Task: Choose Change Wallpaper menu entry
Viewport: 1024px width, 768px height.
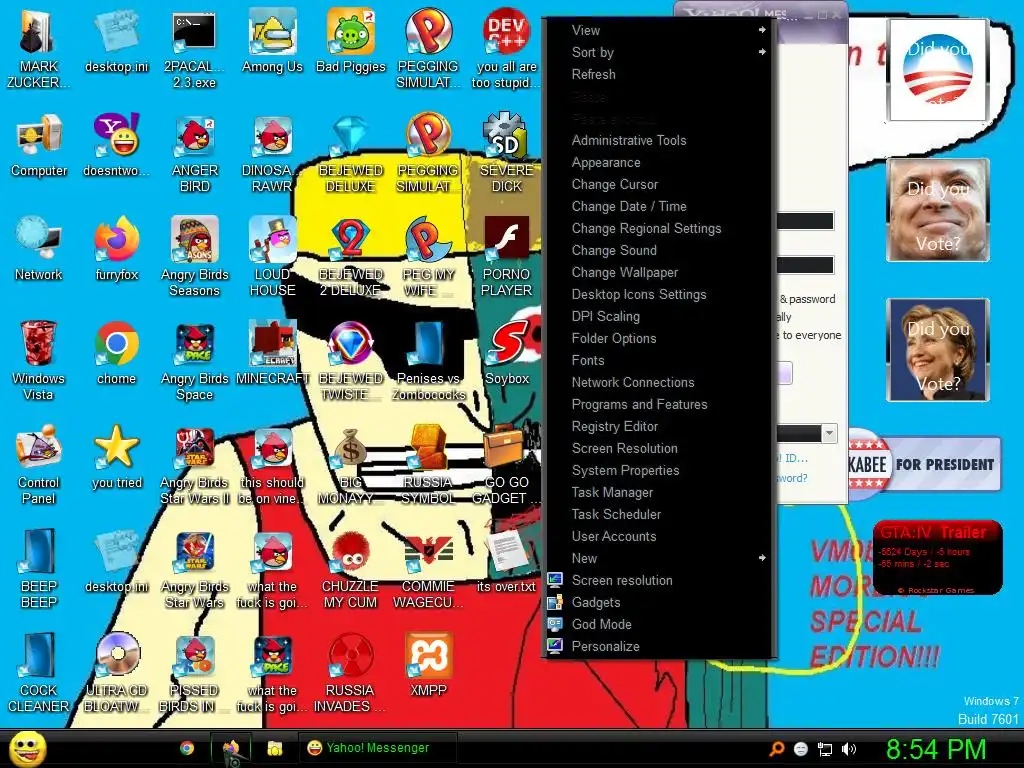Action: (658, 272)
